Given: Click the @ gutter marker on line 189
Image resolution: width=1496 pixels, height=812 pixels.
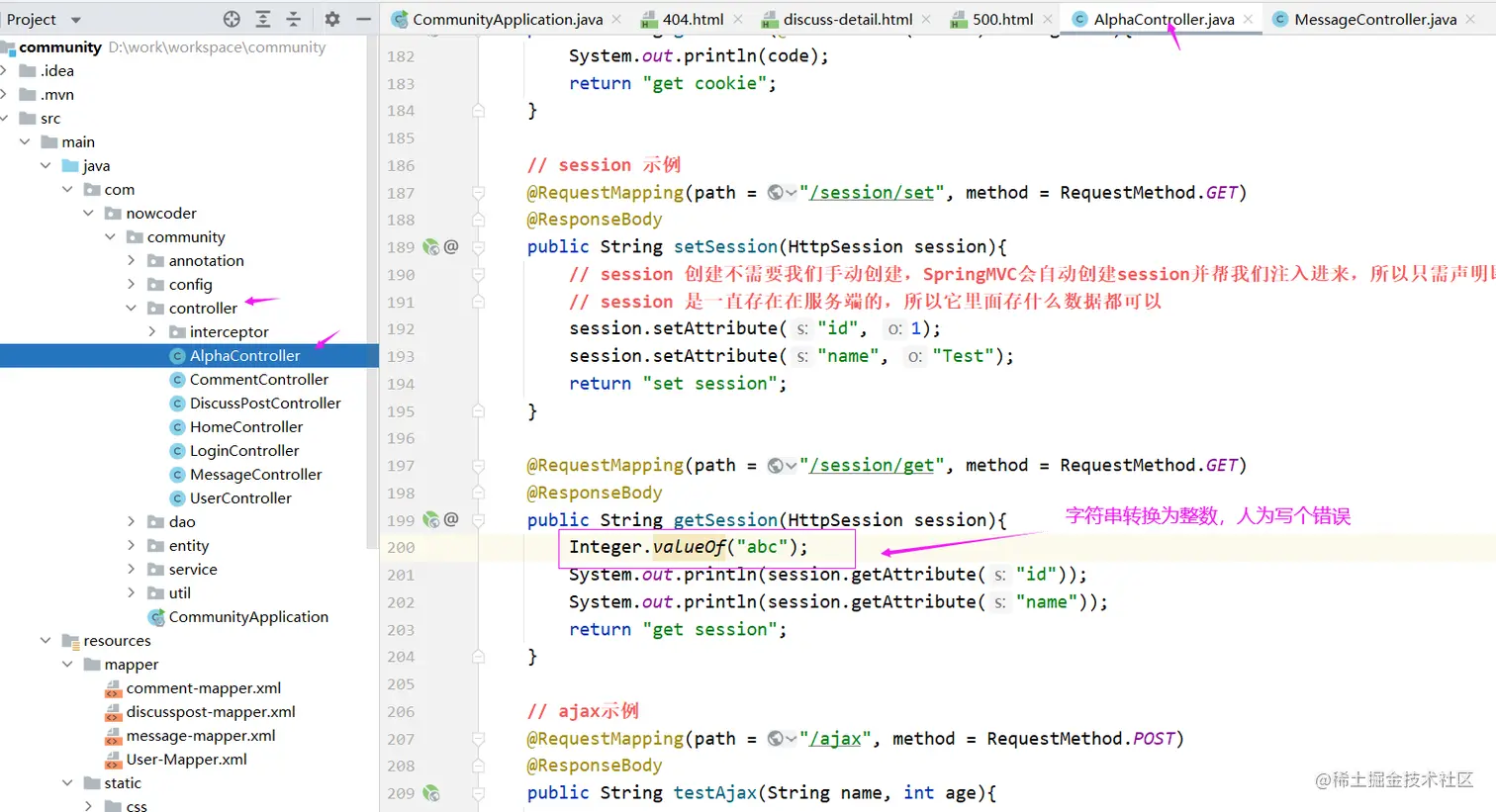Looking at the screenshot, I should point(451,246).
